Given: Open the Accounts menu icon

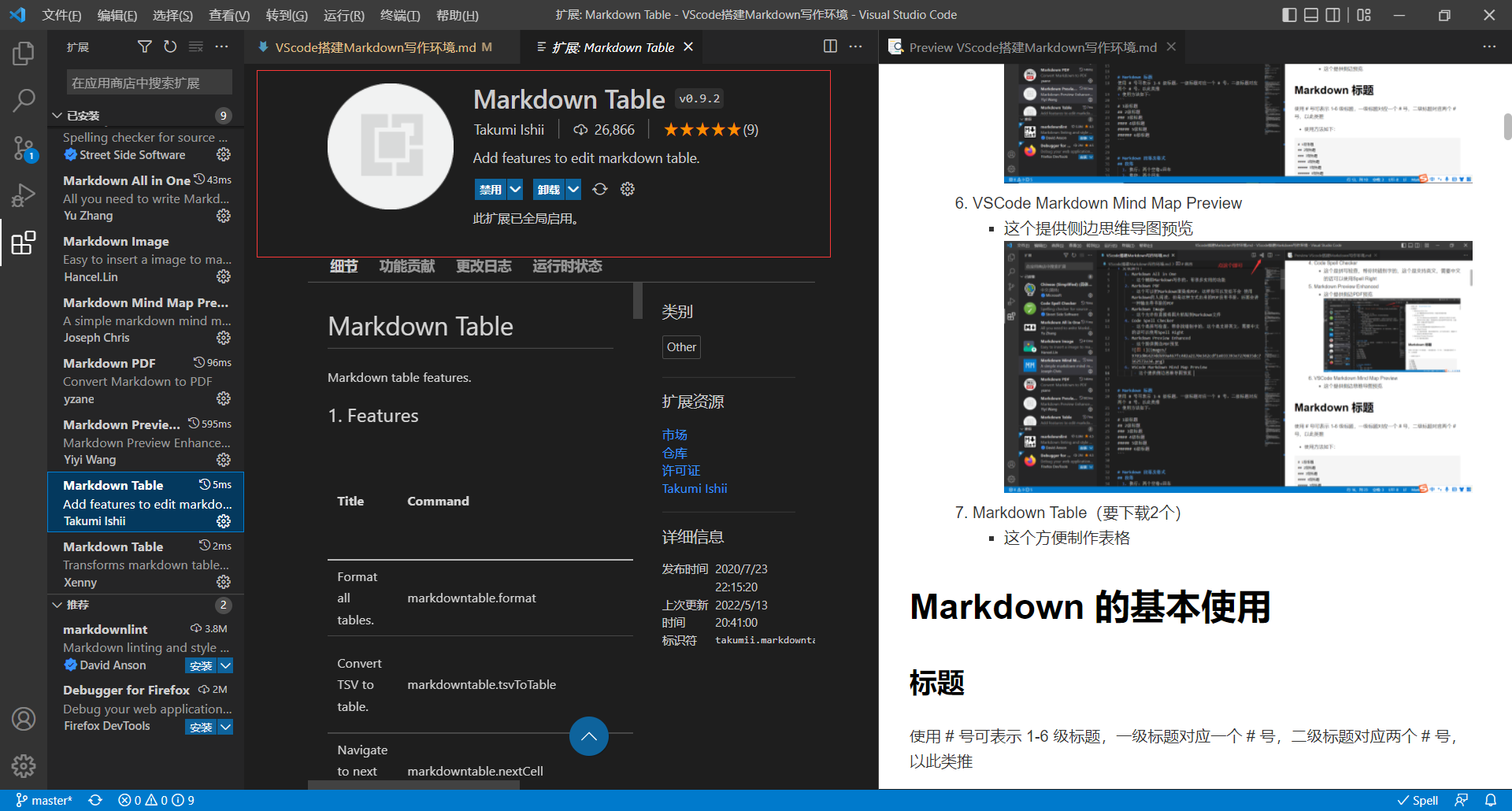Looking at the screenshot, I should 24,719.
